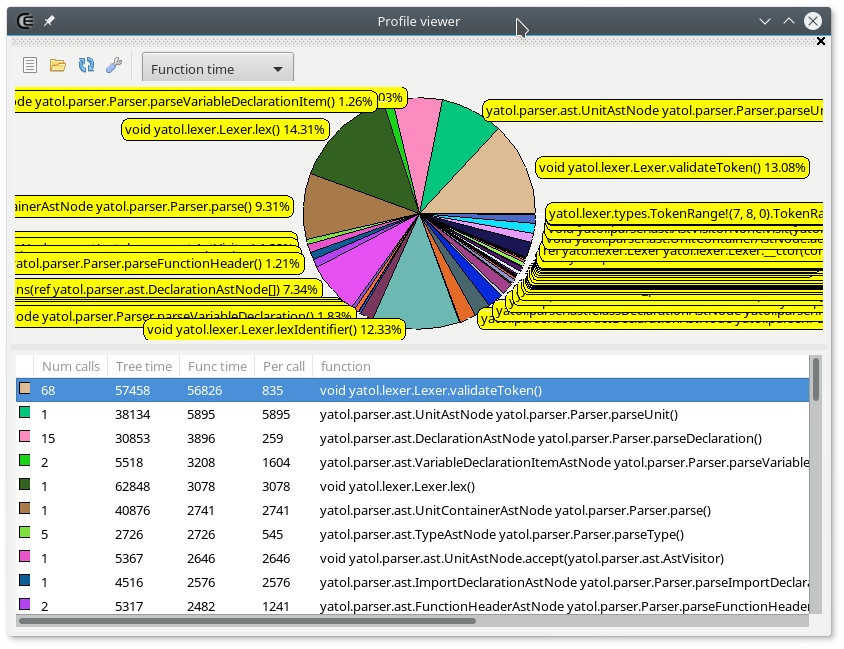844x649 pixels.
Task: Click the Func time column header
Action: 217,366
